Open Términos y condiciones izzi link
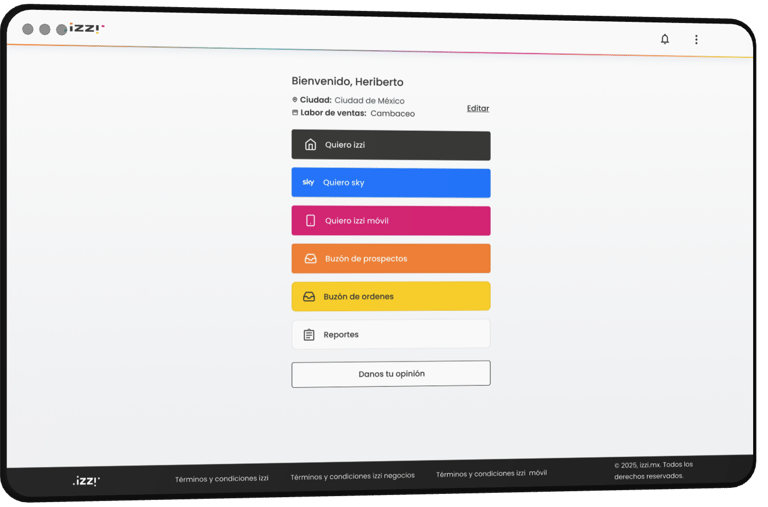The height and width of the screenshot is (507, 768). pyautogui.click(x=221, y=479)
